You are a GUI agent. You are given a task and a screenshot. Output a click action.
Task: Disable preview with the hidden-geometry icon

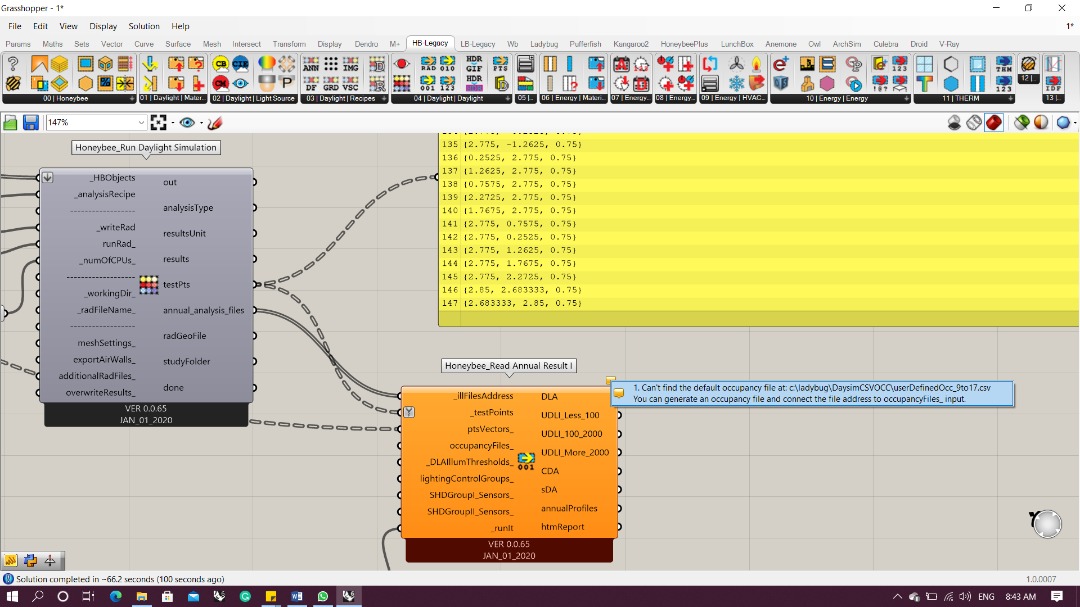(x=954, y=123)
